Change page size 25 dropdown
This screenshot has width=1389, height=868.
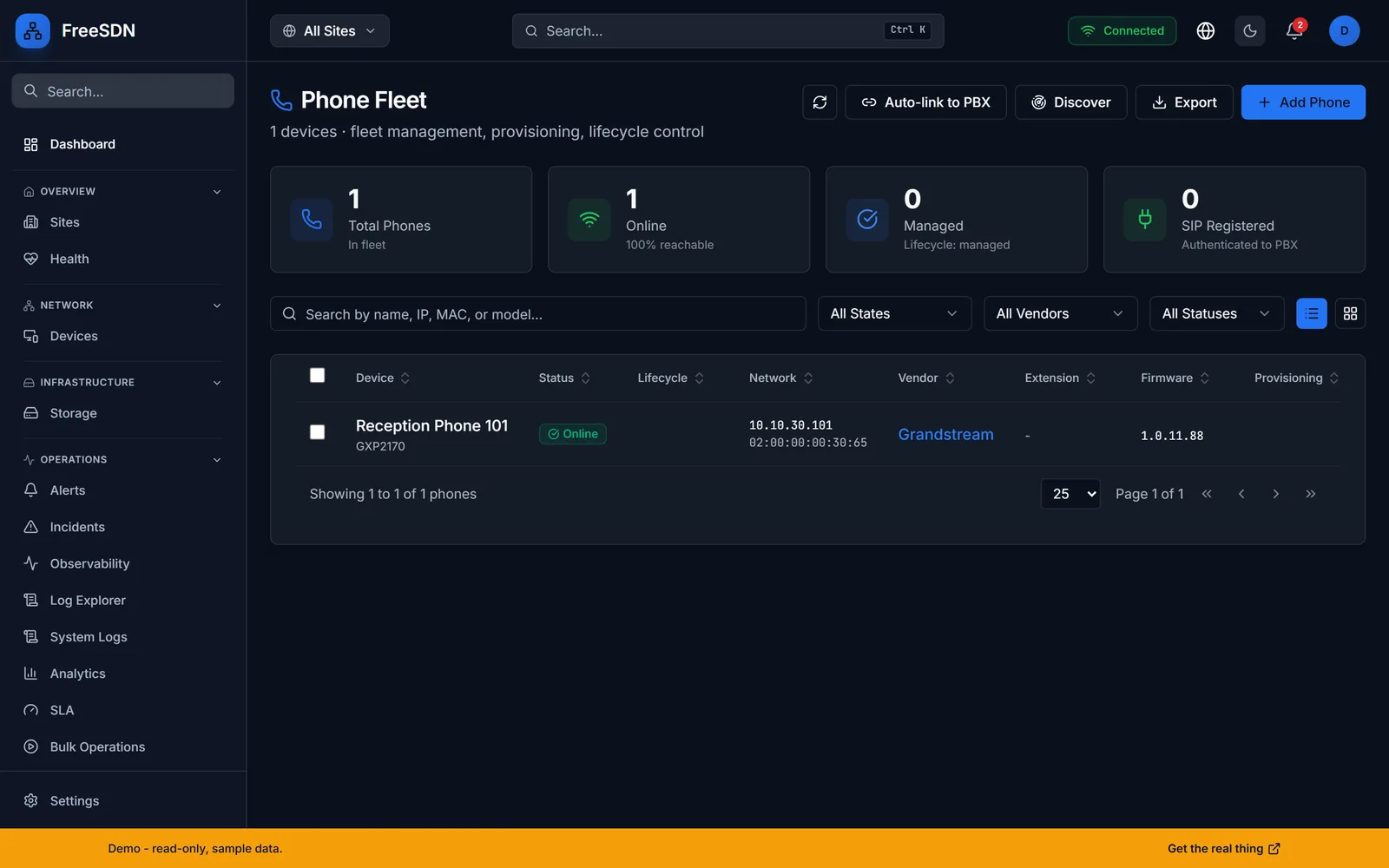(x=1070, y=494)
